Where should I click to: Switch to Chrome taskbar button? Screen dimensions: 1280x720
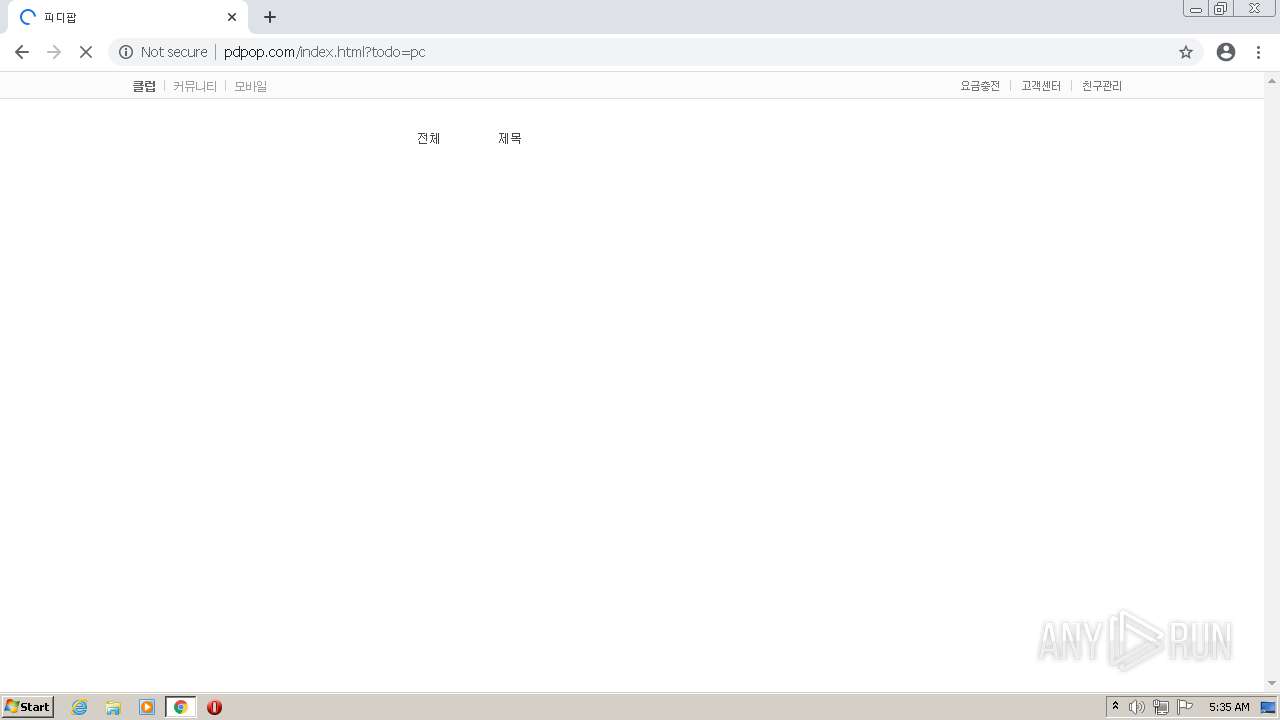[x=181, y=707]
